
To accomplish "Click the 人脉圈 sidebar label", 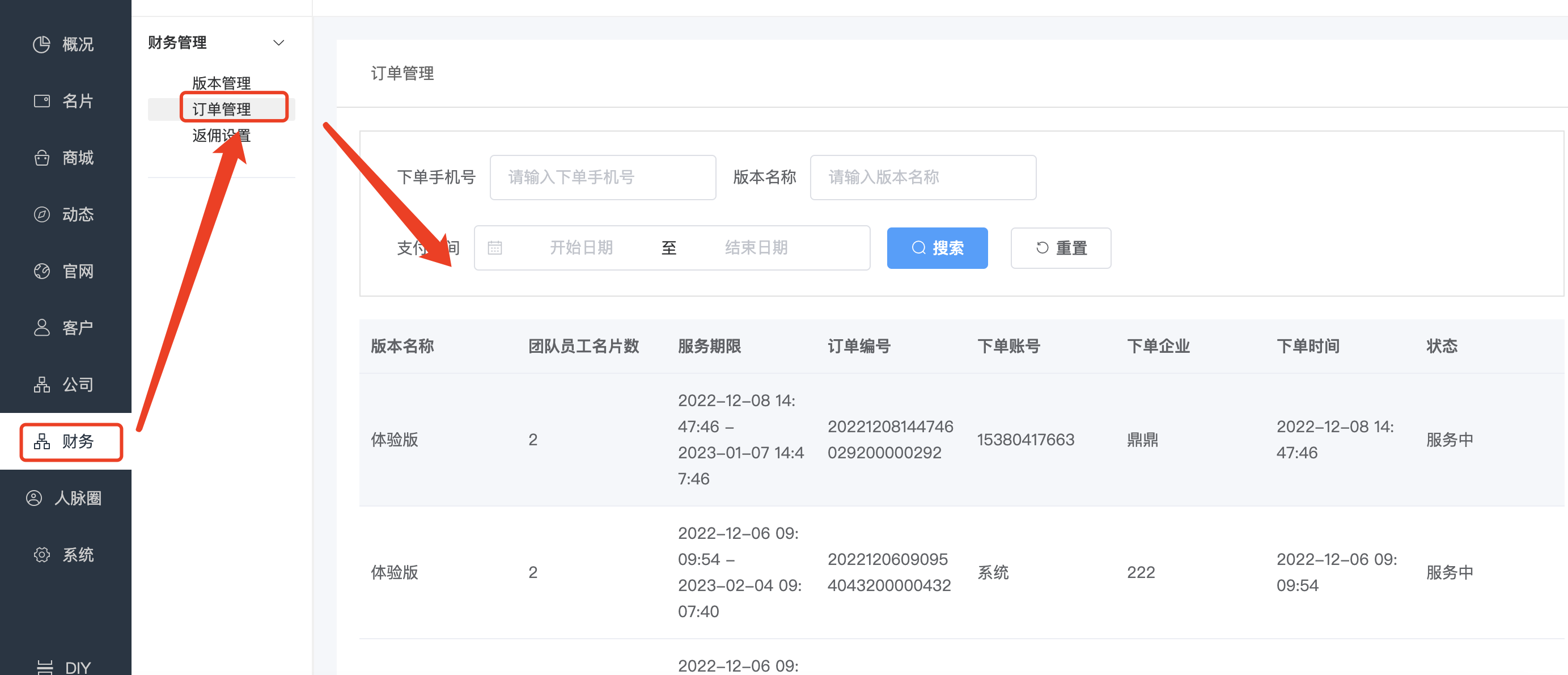I will (x=78, y=497).
